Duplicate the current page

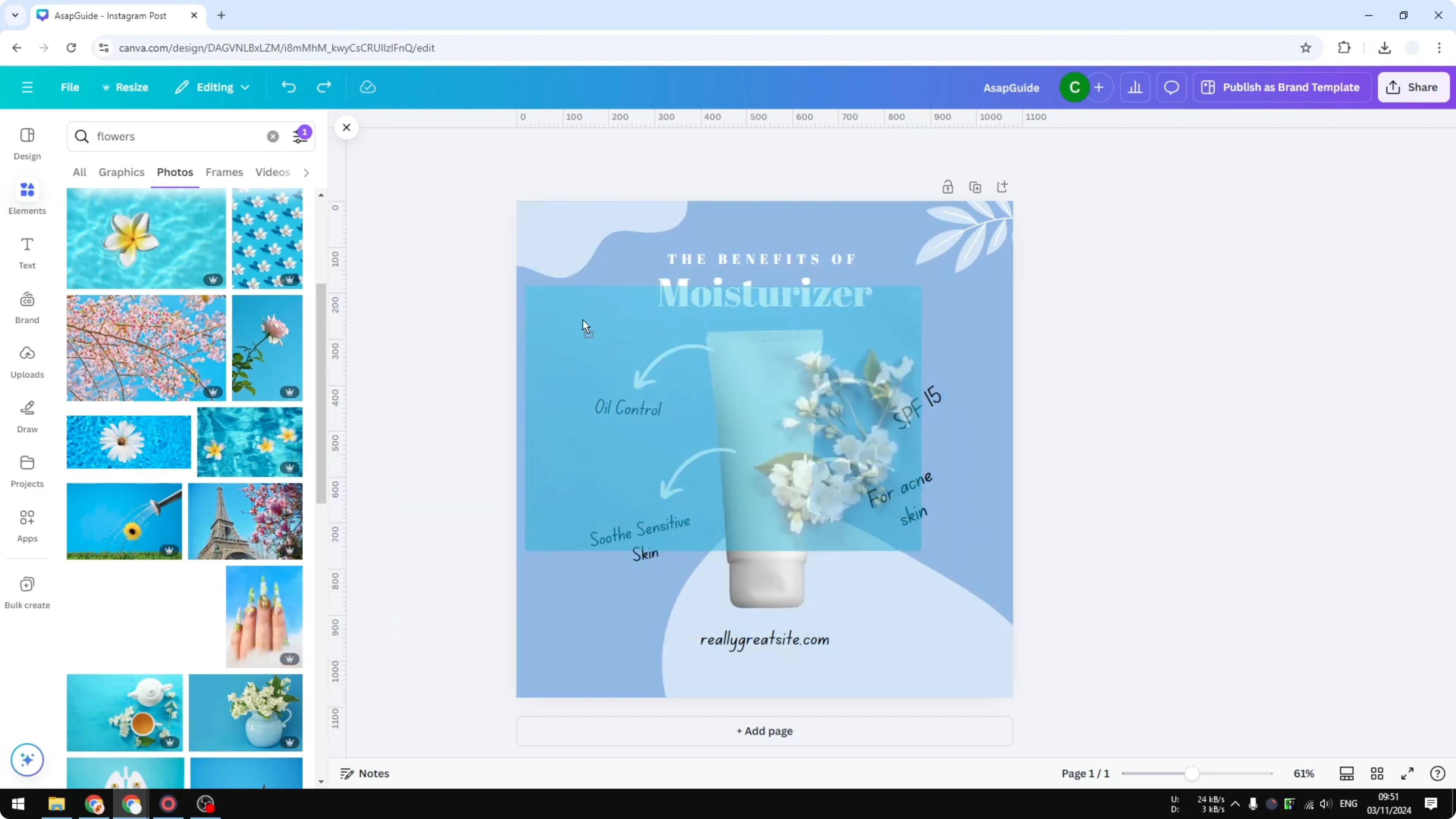click(x=976, y=186)
